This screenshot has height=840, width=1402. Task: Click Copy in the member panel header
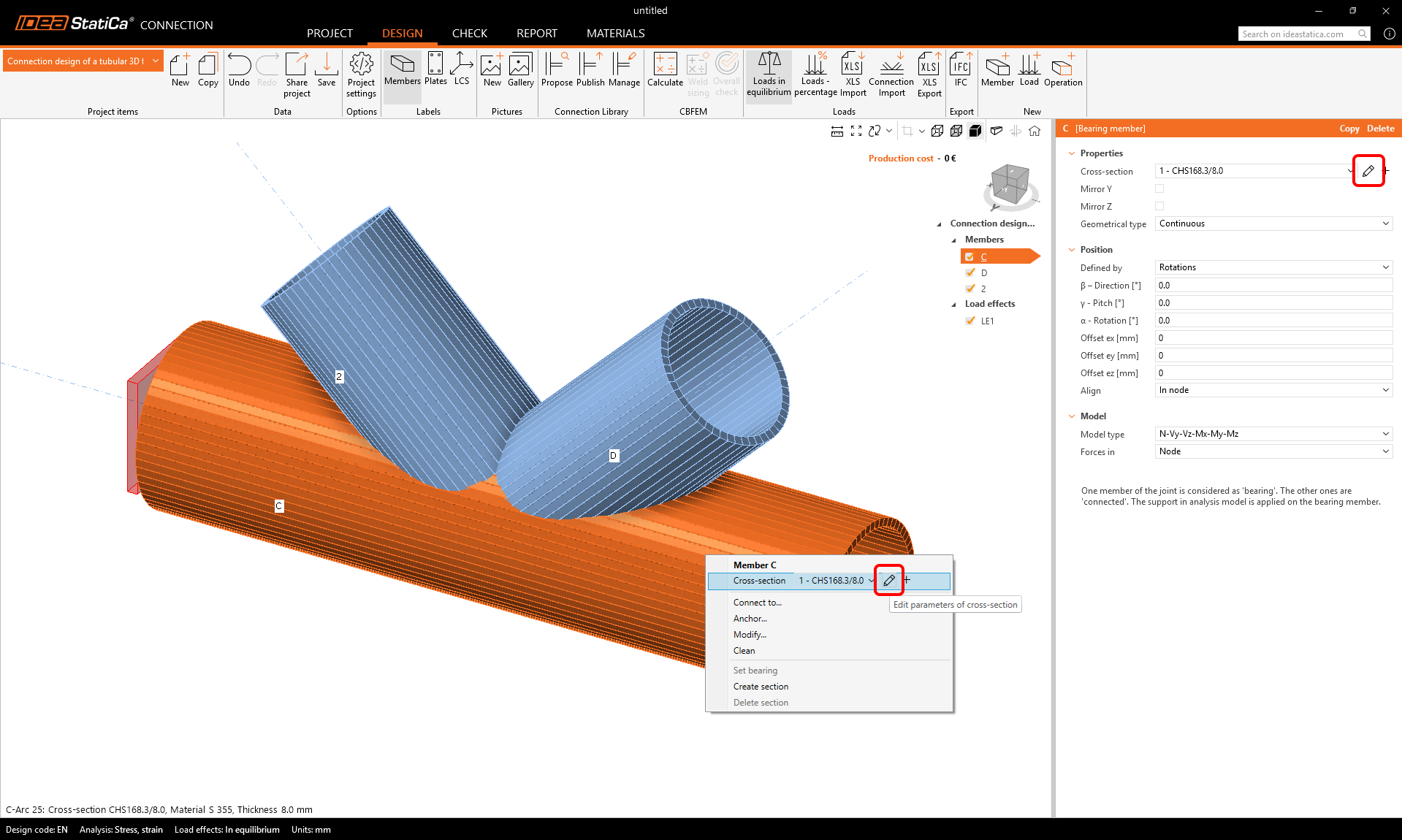[1349, 129]
